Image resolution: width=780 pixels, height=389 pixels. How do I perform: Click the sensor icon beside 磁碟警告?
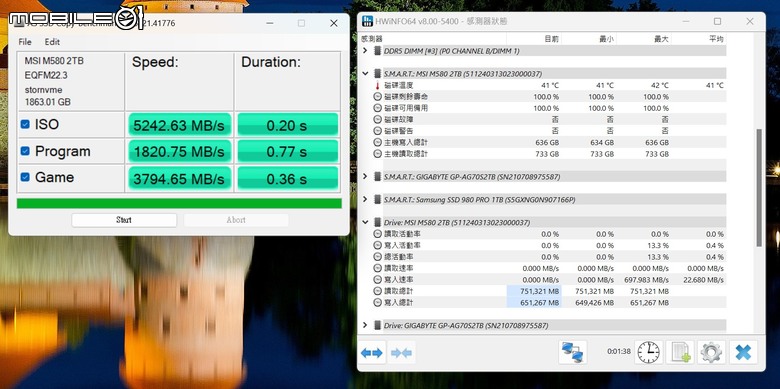[378, 131]
